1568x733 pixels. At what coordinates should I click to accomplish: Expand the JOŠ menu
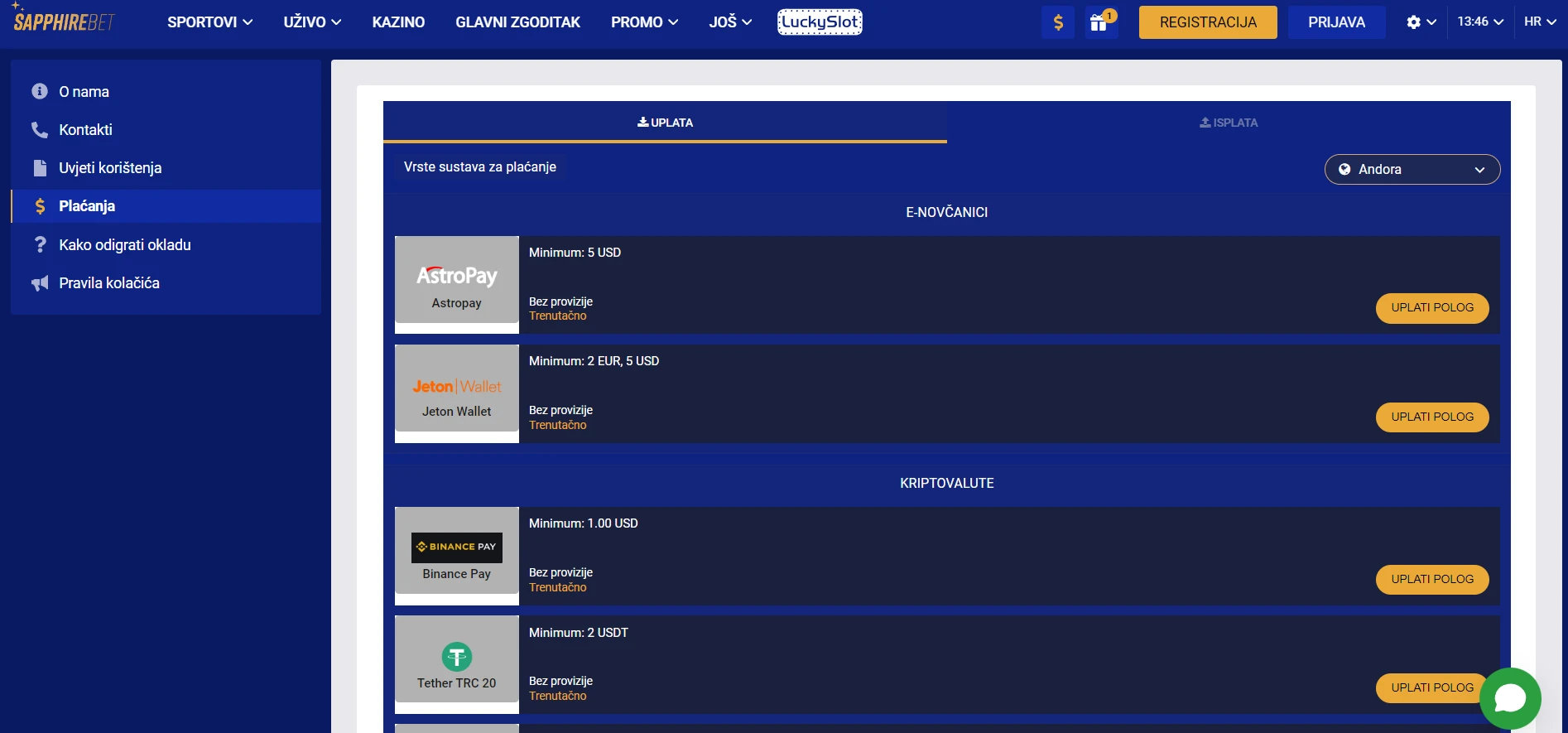(x=730, y=22)
